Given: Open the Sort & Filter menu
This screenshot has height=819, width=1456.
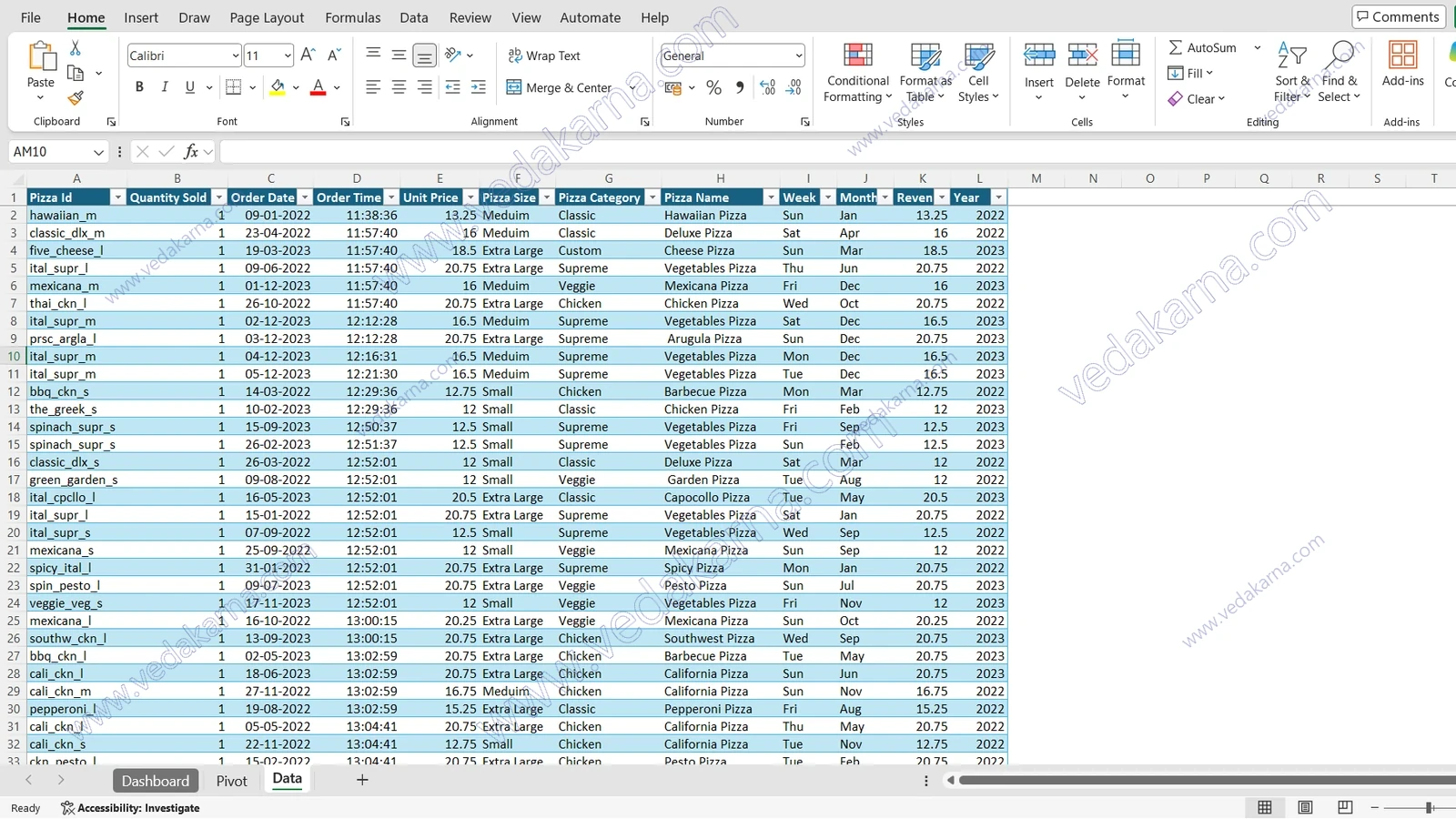Looking at the screenshot, I should point(1292,72).
